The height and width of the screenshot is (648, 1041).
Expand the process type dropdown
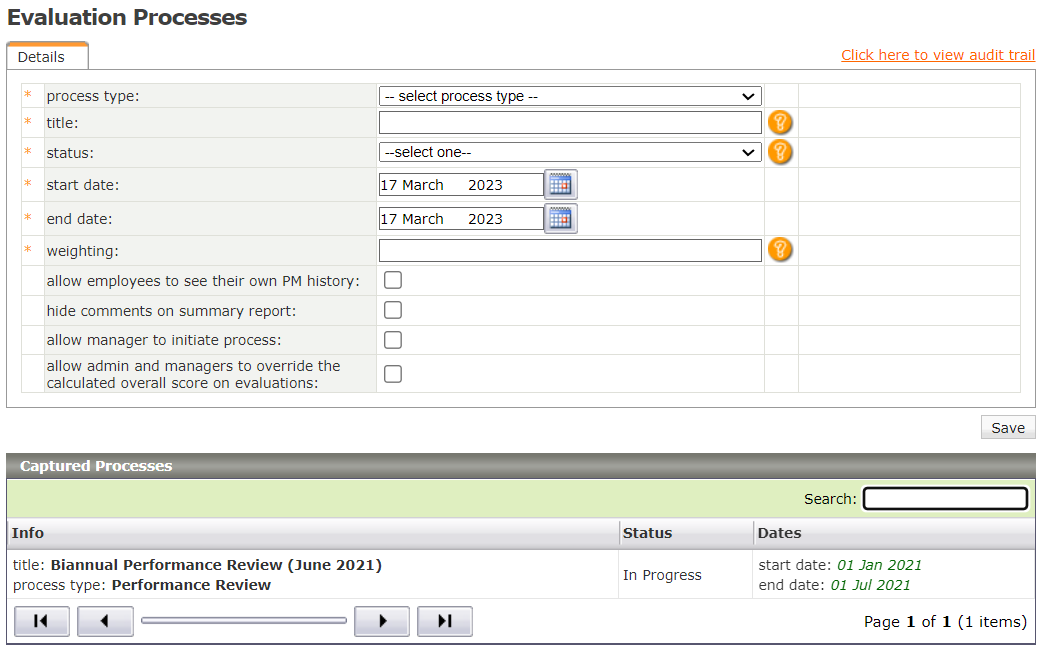click(570, 96)
